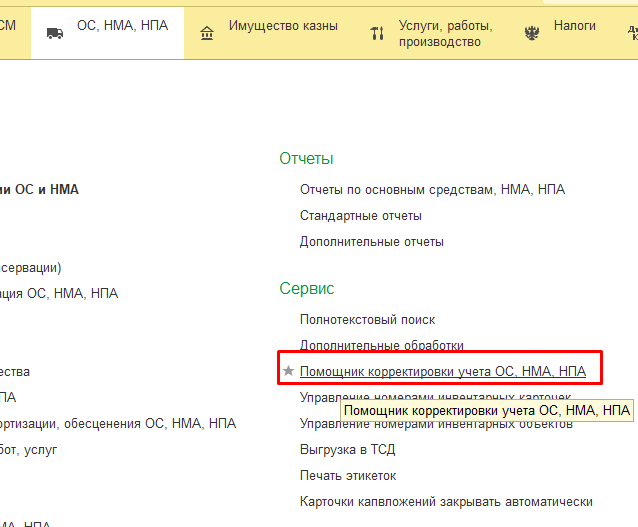Click the bank building icon for Имущество казны

click(x=207, y=33)
